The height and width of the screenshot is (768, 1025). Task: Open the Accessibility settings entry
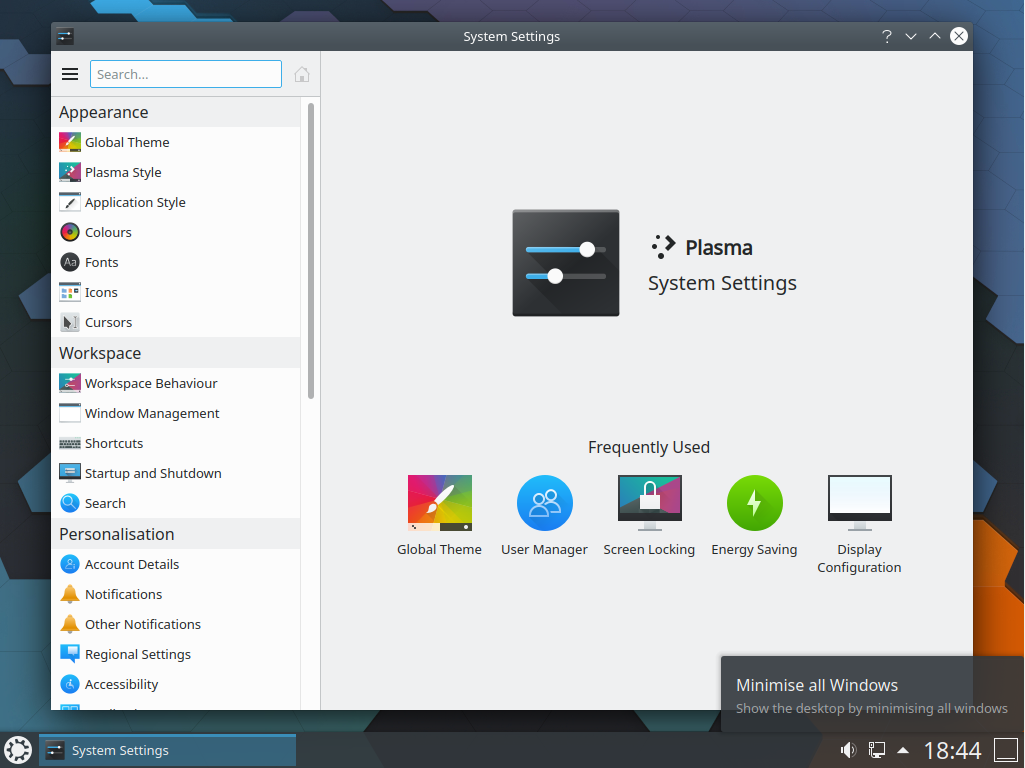pos(176,685)
